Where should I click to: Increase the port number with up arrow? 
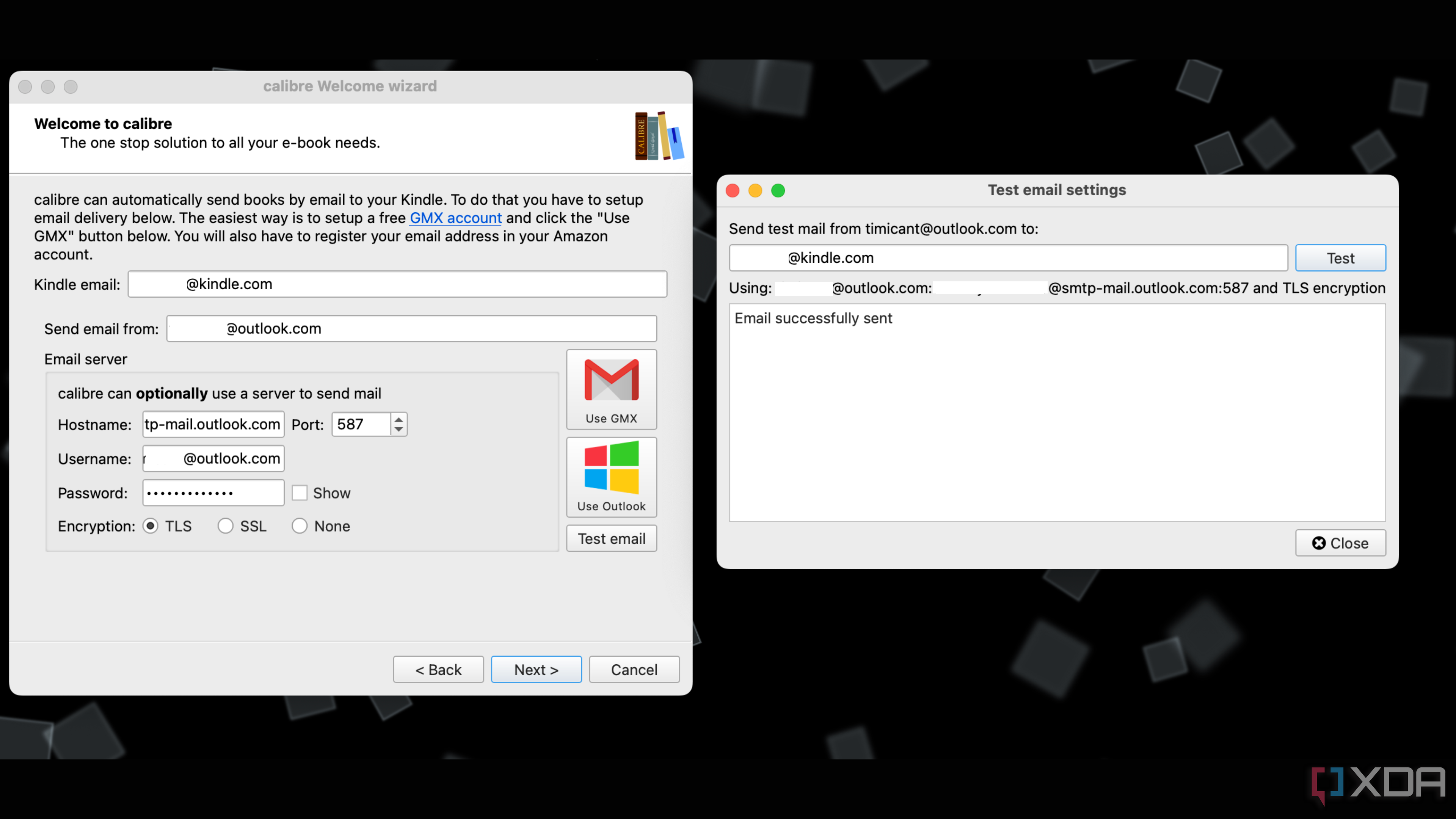[x=399, y=419]
